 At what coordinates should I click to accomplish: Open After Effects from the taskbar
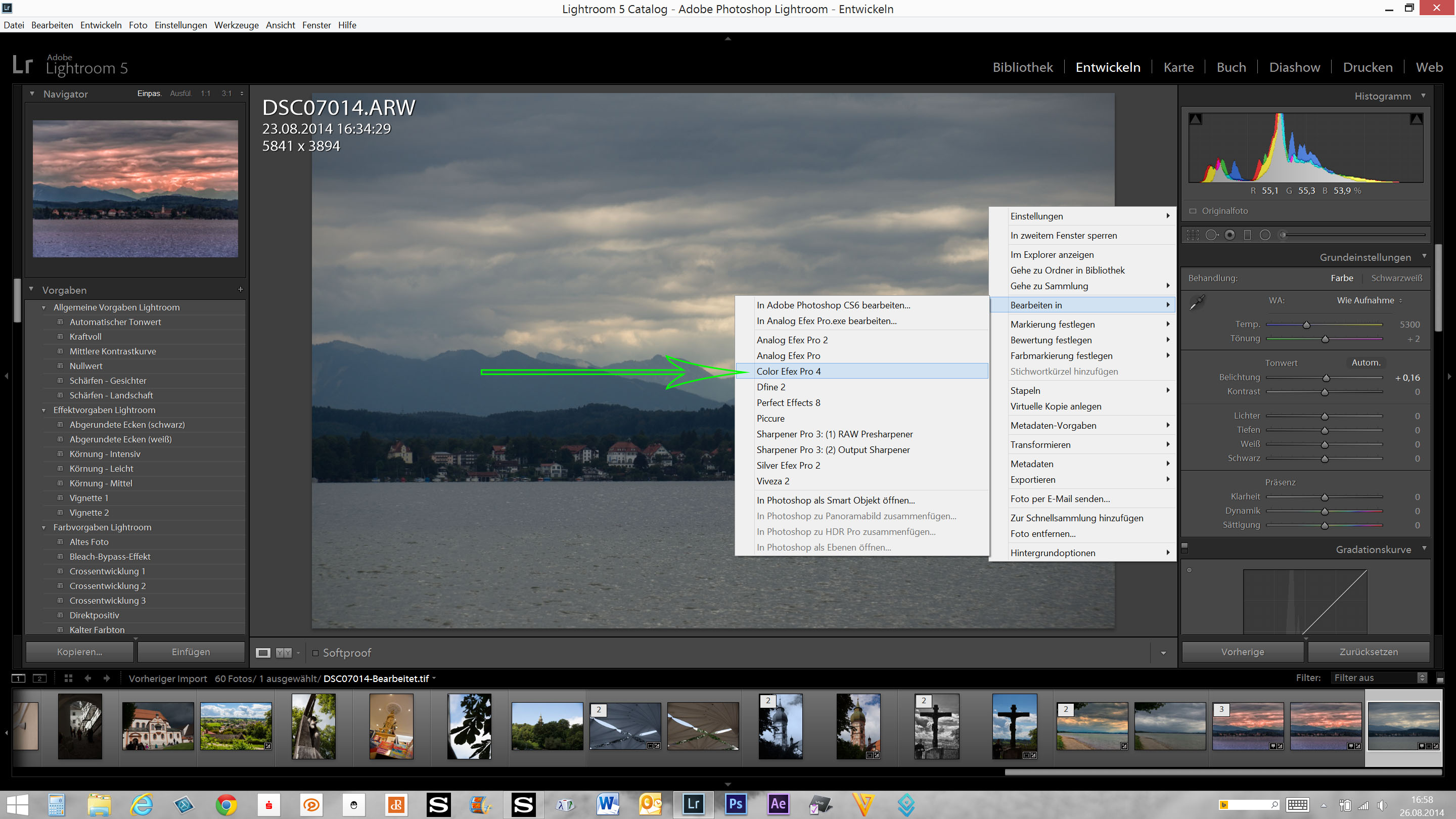(x=778, y=804)
